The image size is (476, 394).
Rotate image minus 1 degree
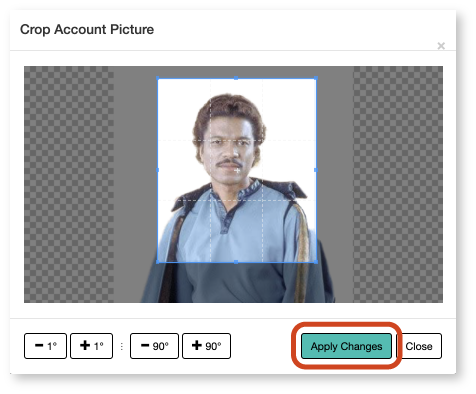point(45,346)
